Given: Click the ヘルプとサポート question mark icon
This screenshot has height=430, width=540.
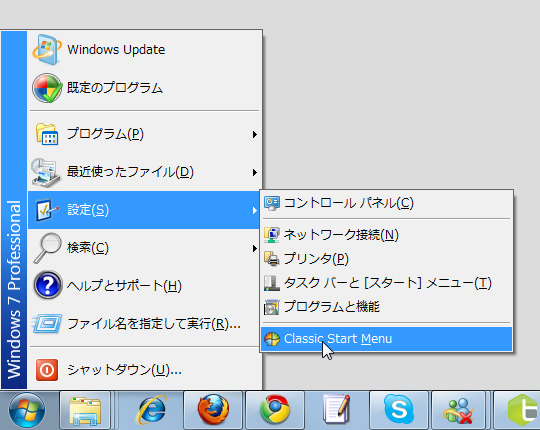Looking at the screenshot, I should (48, 285).
